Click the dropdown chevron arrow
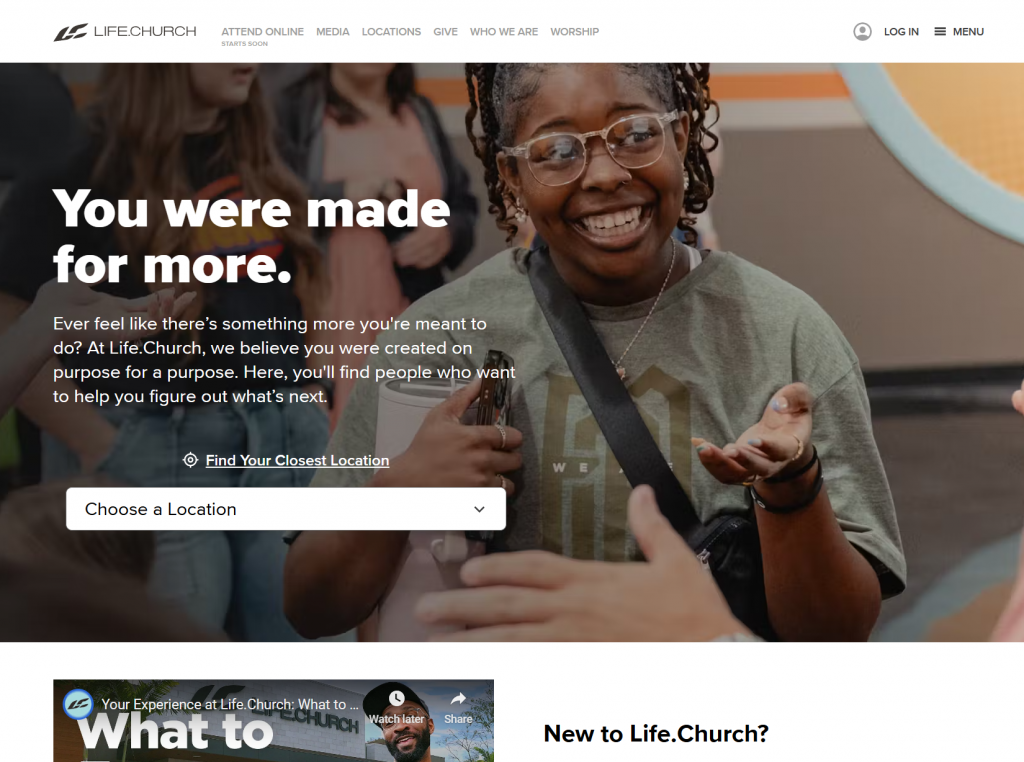 [x=479, y=509]
